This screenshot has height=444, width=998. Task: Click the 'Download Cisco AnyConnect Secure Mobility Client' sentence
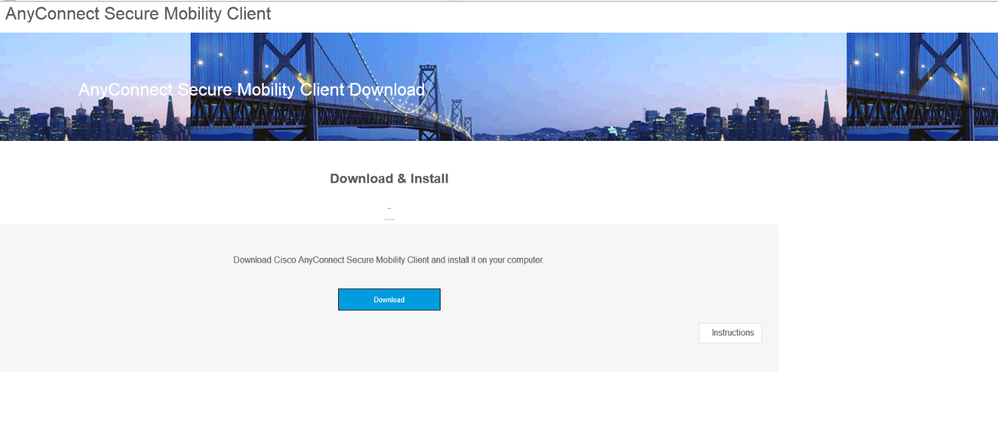389,260
